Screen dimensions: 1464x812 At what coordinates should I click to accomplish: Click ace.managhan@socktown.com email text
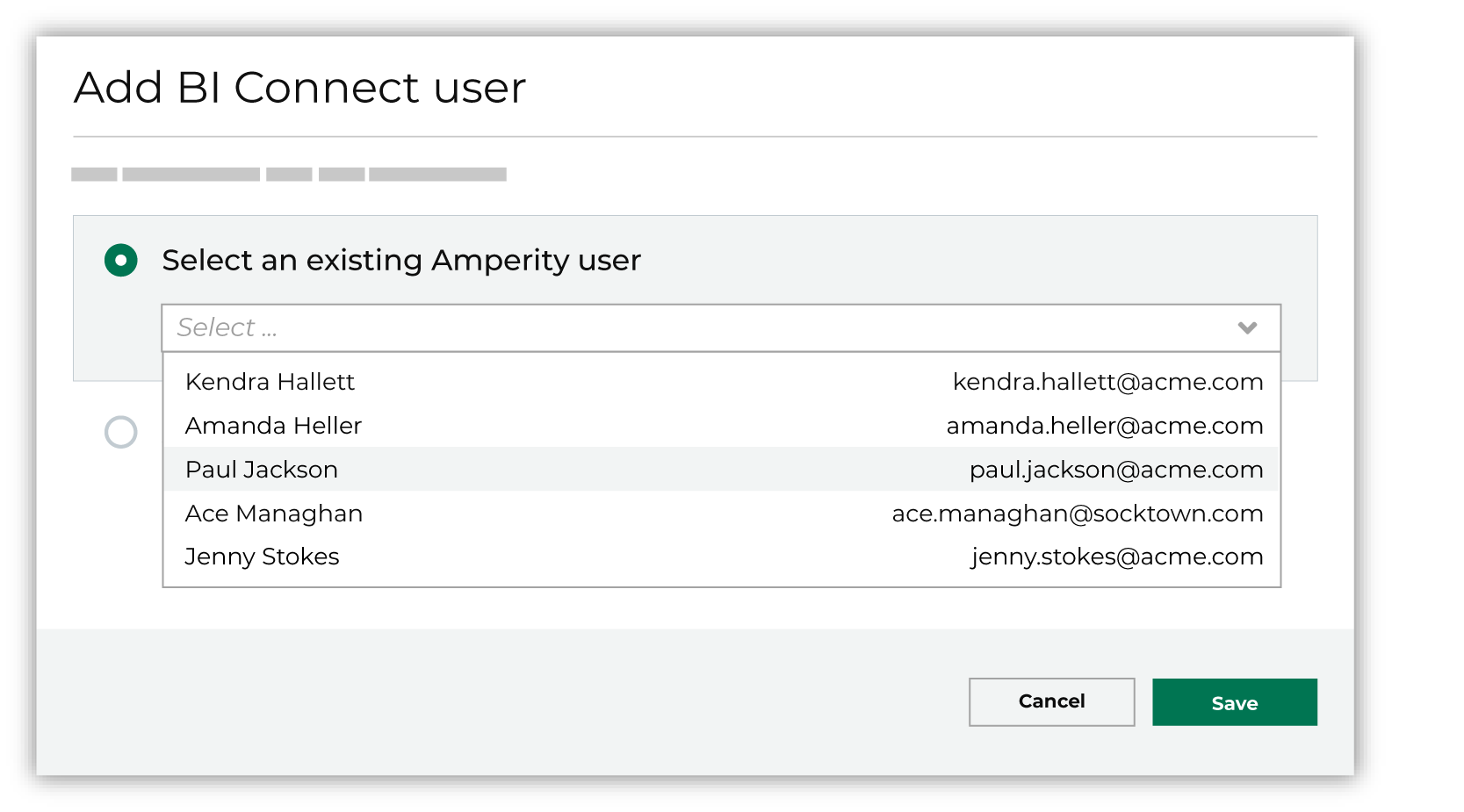pos(1078,514)
